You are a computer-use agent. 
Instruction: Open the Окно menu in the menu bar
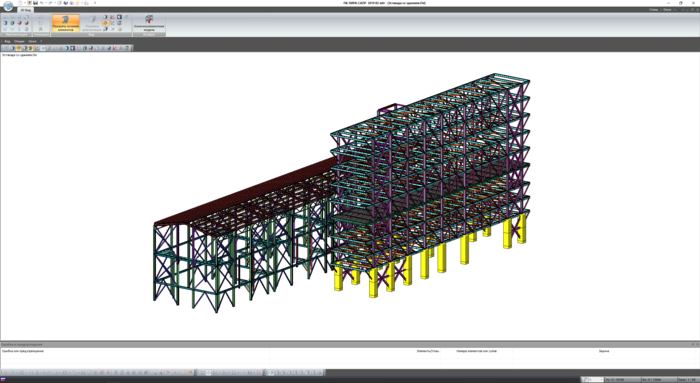coord(32,42)
